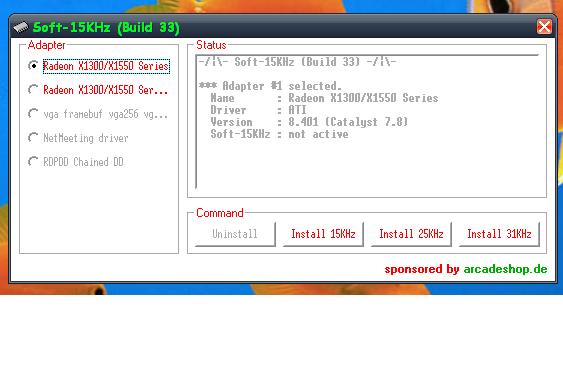The image size is (563, 384).
Task: Select first Radeon X1300/X1550 Series adapter
Action: [99, 66]
